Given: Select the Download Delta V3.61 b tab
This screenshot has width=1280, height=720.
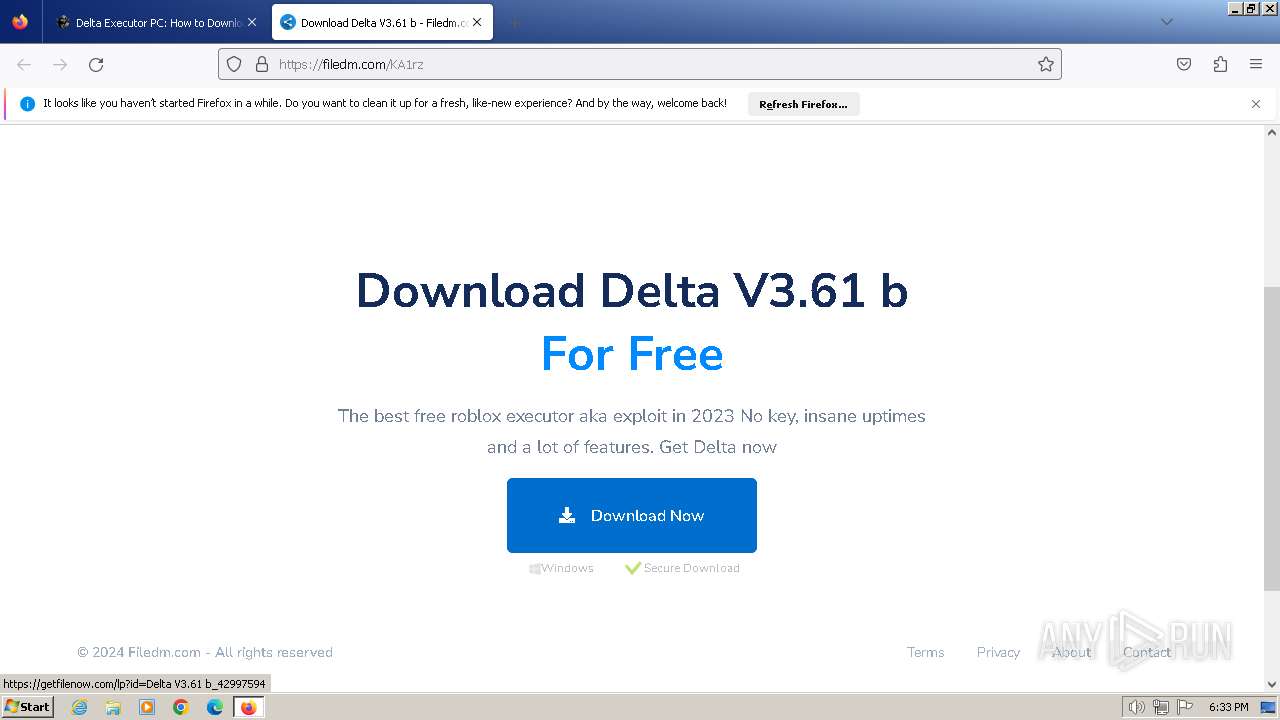Looking at the screenshot, I should point(382,22).
